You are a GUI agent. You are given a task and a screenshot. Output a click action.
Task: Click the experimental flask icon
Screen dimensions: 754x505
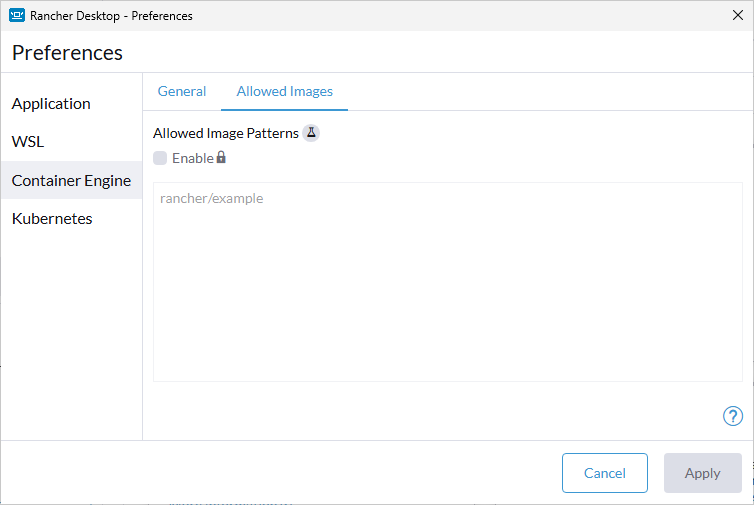coord(311,133)
